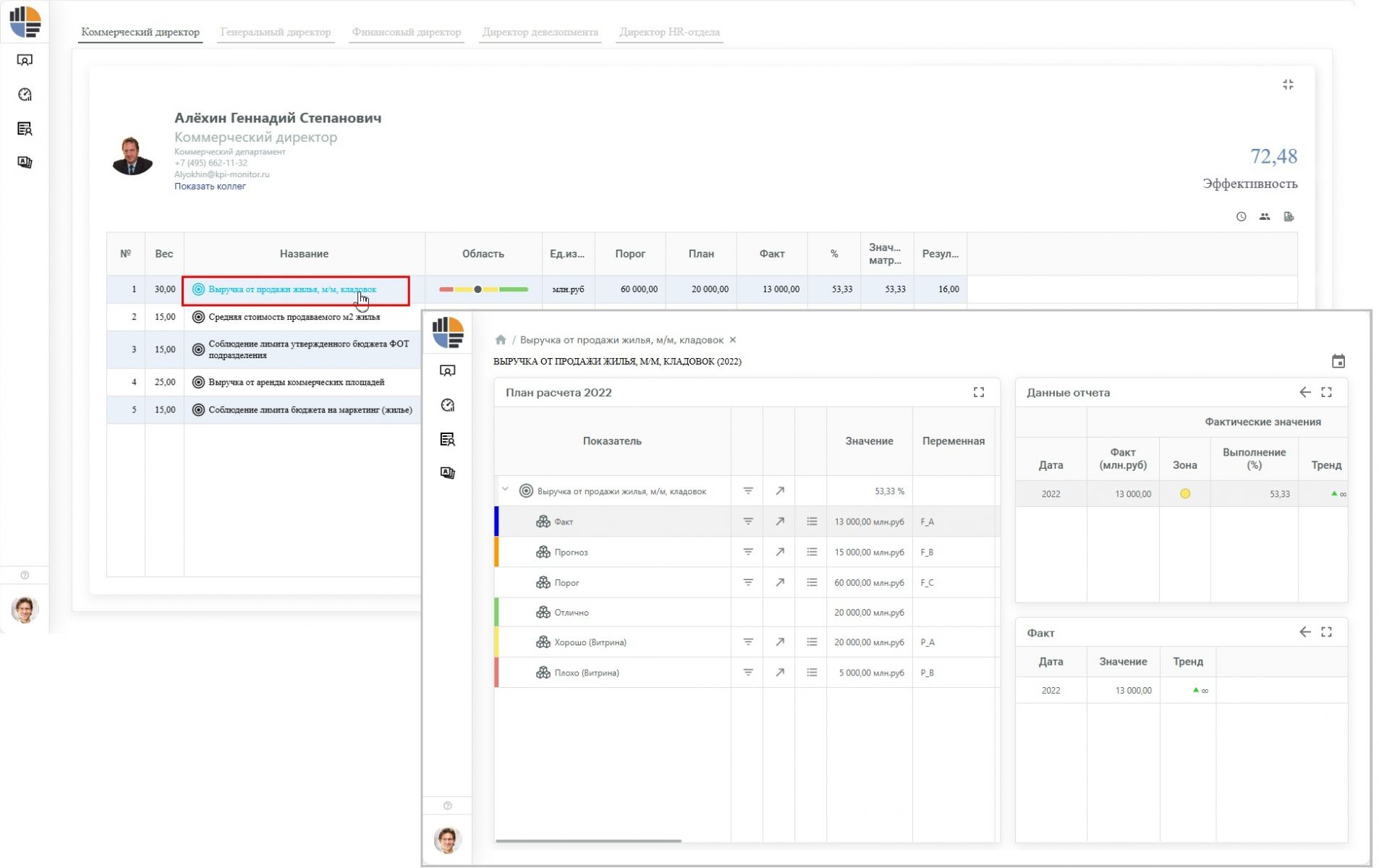The image size is (1379, 868).
Task: Maximize the Факт panel
Action: [x=1326, y=632]
